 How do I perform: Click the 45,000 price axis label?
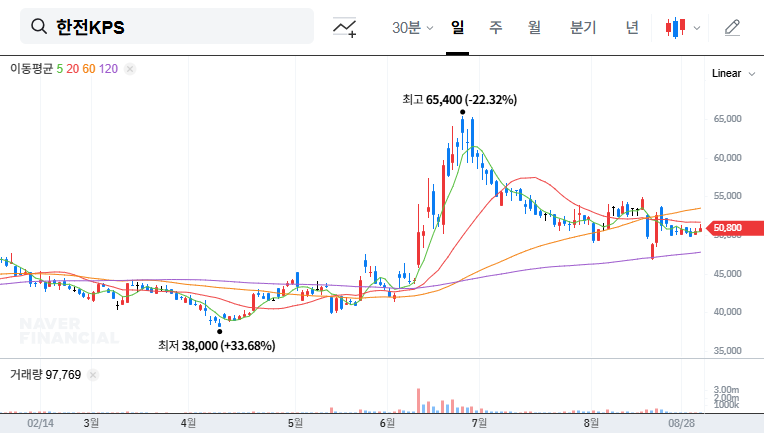[x=727, y=274]
